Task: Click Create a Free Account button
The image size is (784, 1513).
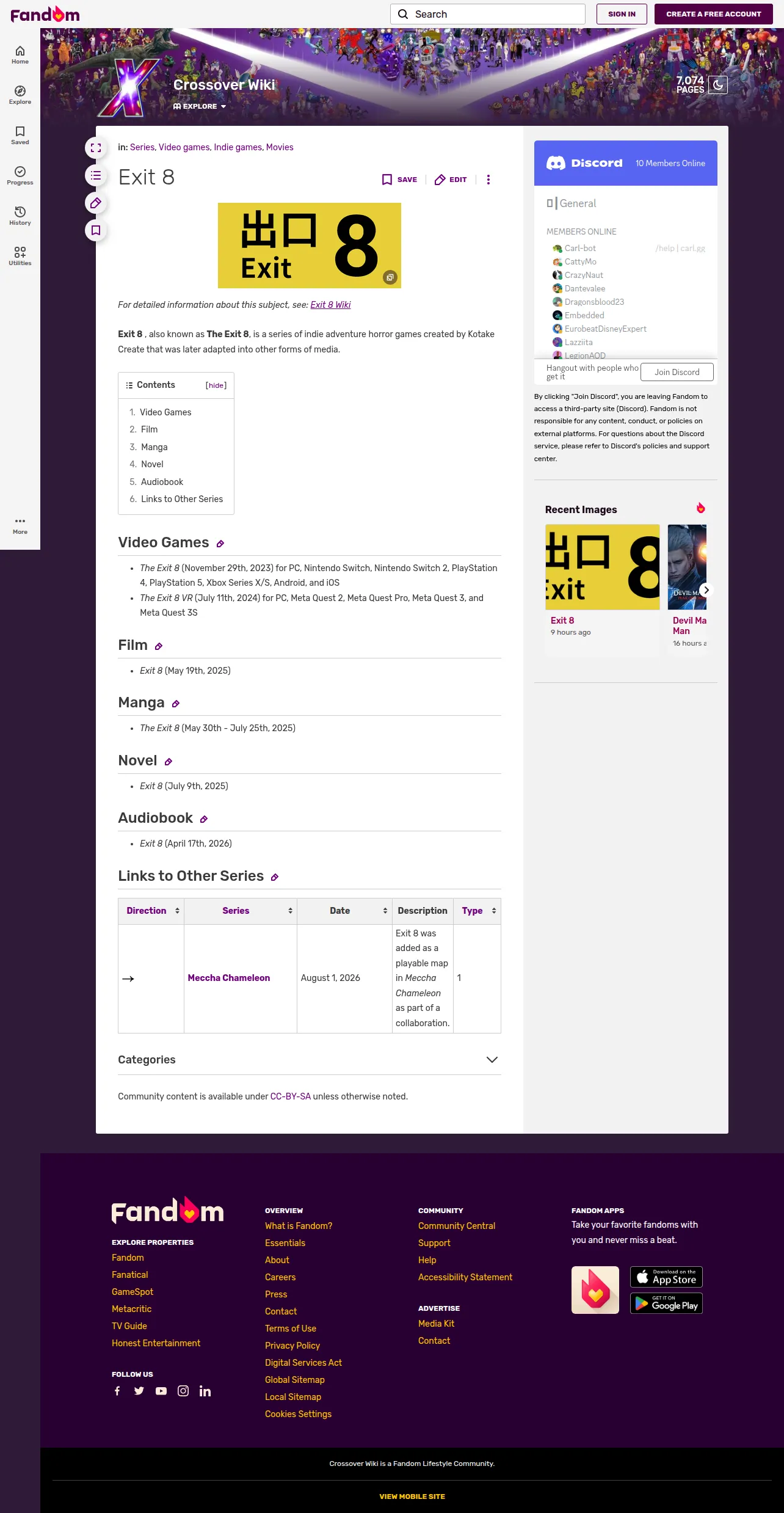Action: tap(714, 14)
